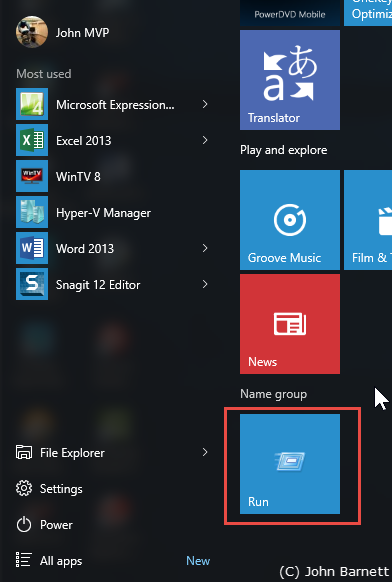Click the Name group header field

click(274, 394)
